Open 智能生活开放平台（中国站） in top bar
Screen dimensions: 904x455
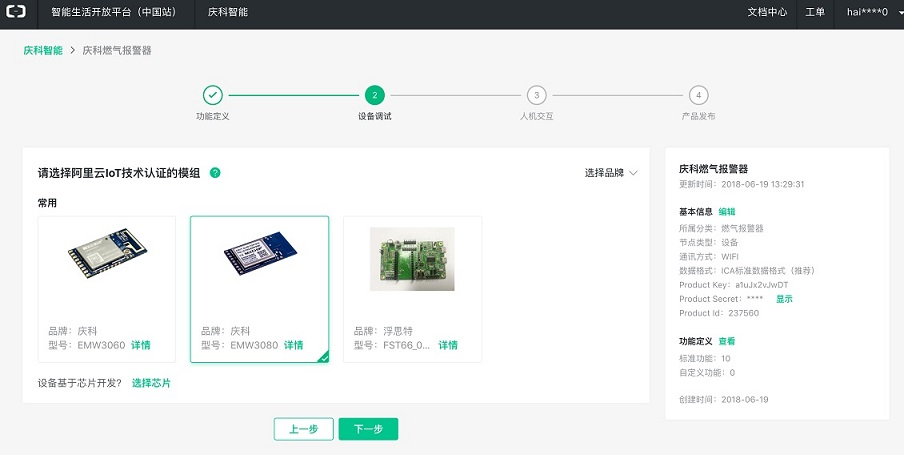pyautogui.click(x=114, y=12)
